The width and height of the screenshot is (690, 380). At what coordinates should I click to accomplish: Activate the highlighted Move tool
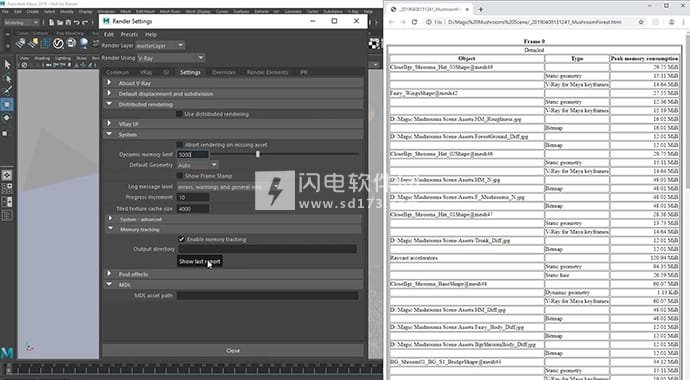click(7, 105)
